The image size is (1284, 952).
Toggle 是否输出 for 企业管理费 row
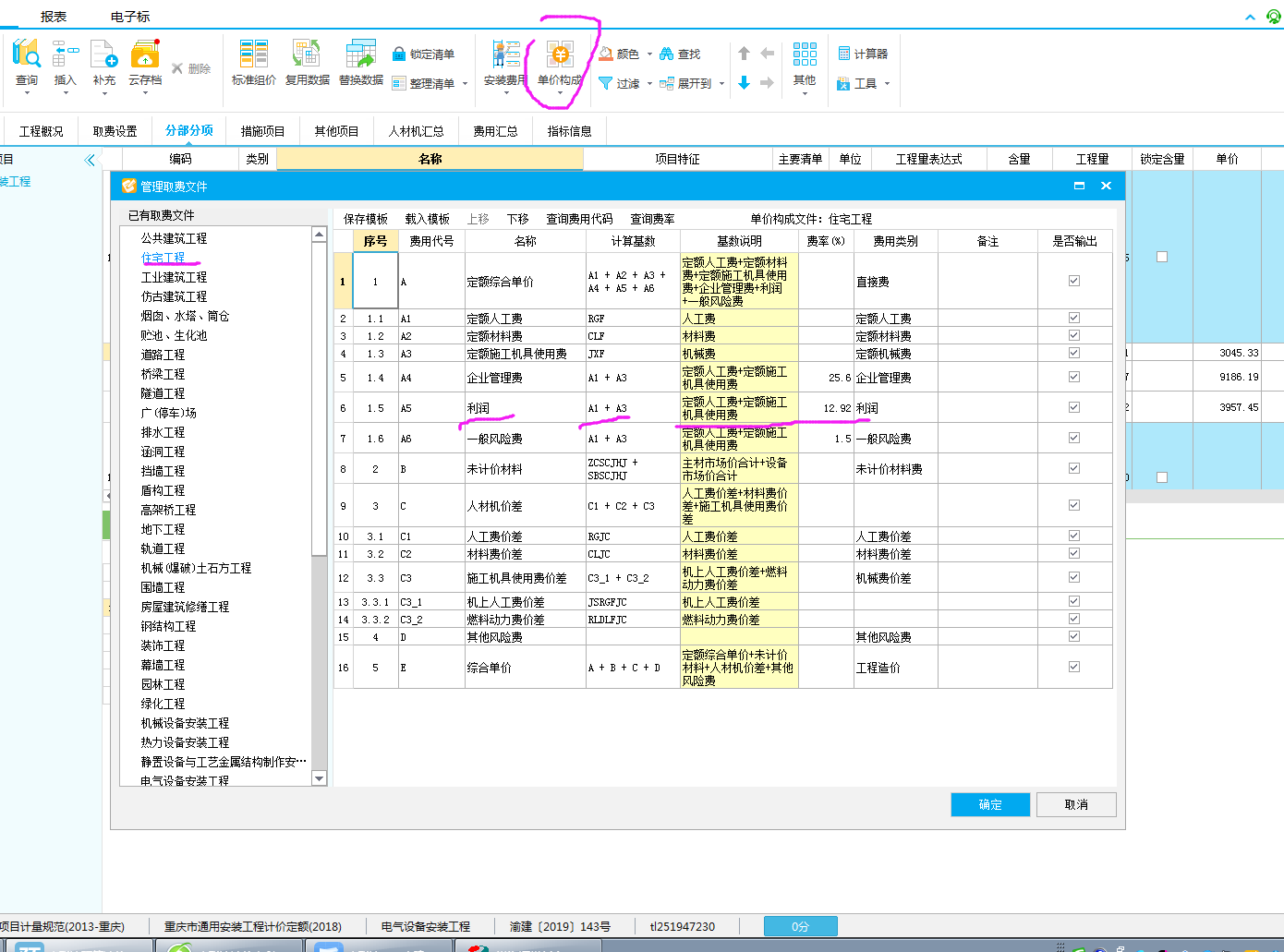(x=1074, y=377)
